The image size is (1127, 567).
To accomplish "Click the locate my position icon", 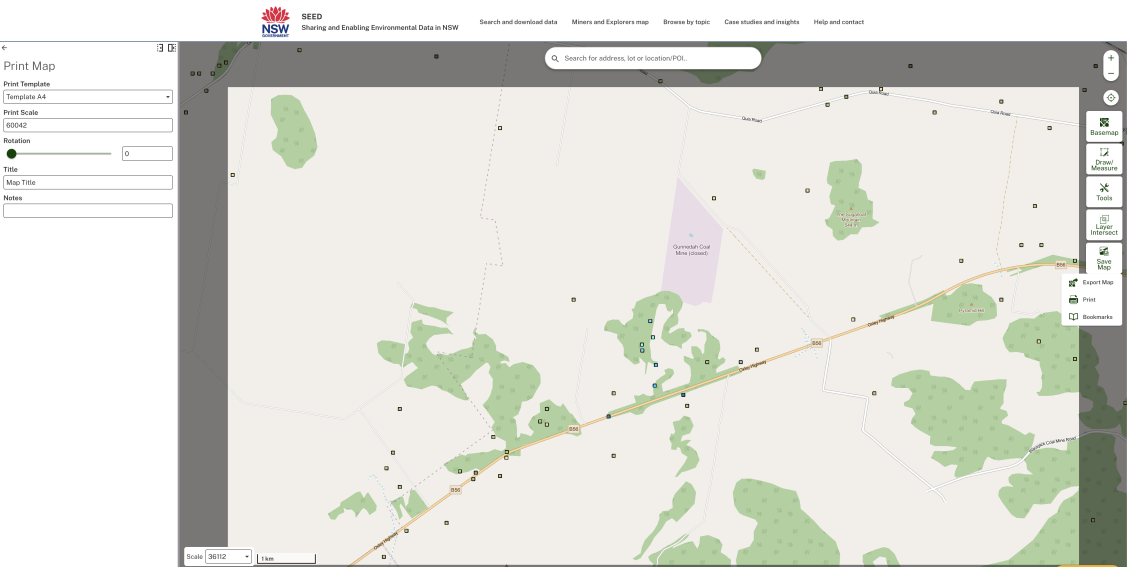I will pos(1111,98).
